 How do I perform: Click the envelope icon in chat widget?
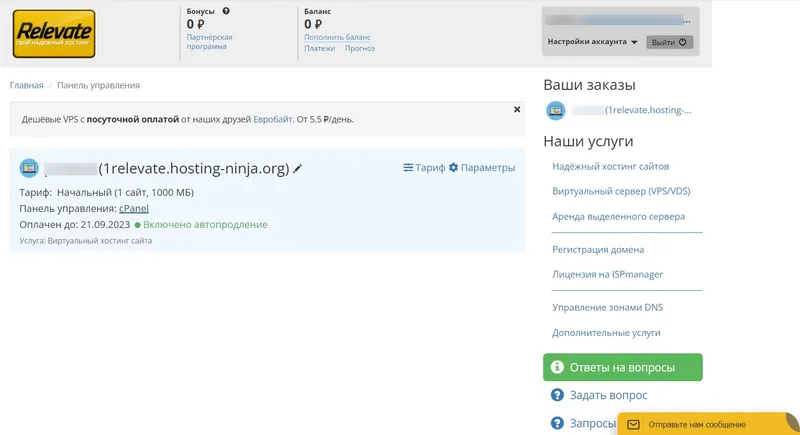pos(633,425)
